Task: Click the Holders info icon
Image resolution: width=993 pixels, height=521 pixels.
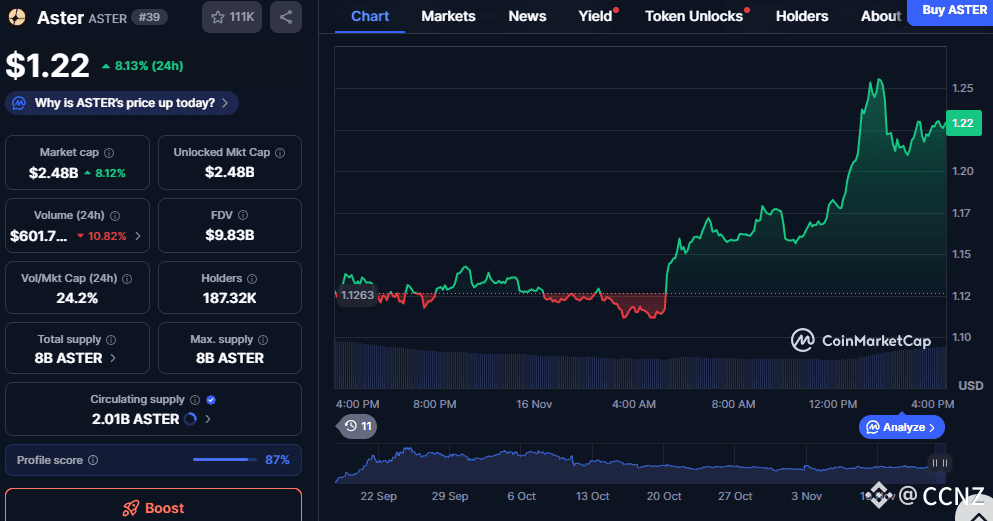Action: click(x=251, y=279)
